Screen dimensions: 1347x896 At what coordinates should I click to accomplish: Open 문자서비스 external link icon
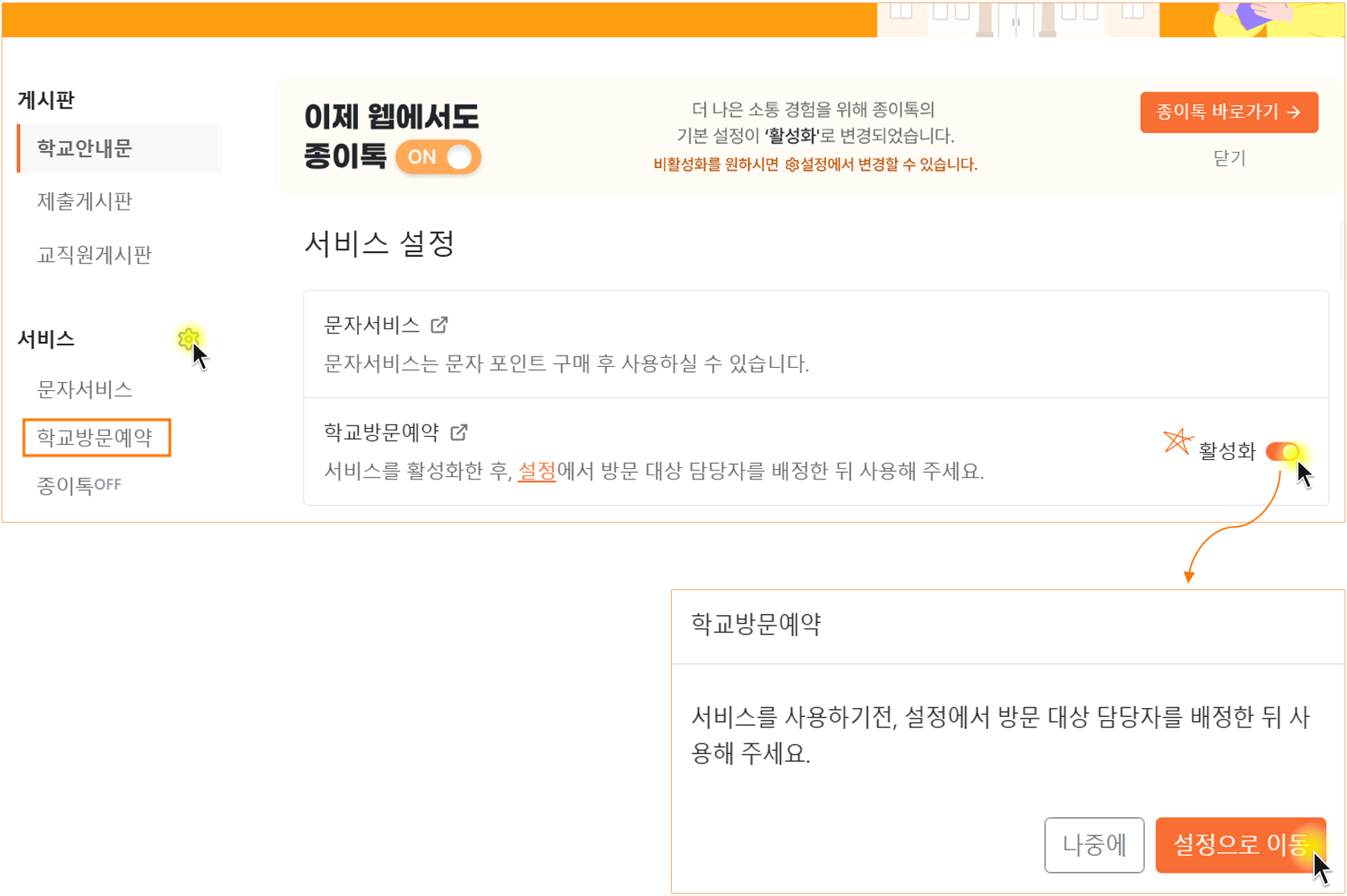pyautogui.click(x=439, y=325)
